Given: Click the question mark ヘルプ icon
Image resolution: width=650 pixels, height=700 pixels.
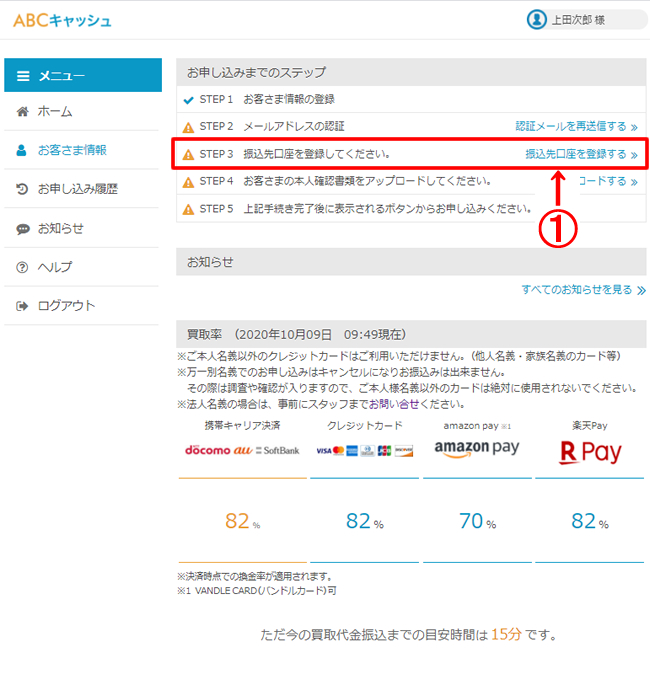Looking at the screenshot, I should click(22, 267).
